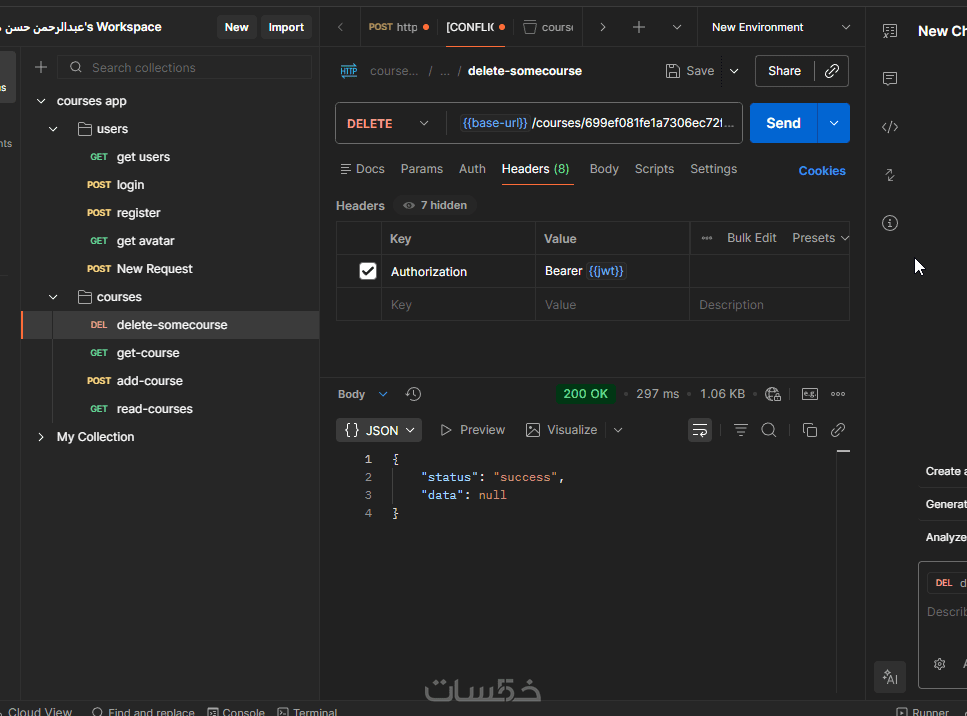967x716 pixels.
Task: Open the JSON format dropdown
Action: coord(379,430)
